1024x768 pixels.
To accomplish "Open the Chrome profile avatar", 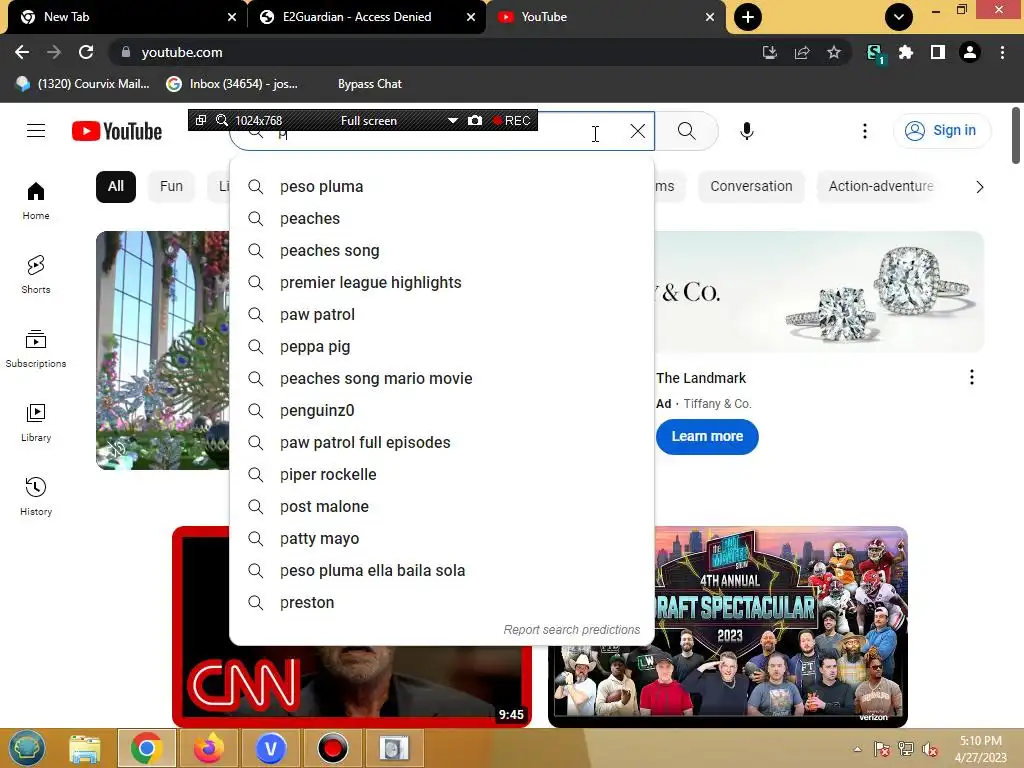I will [x=970, y=52].
